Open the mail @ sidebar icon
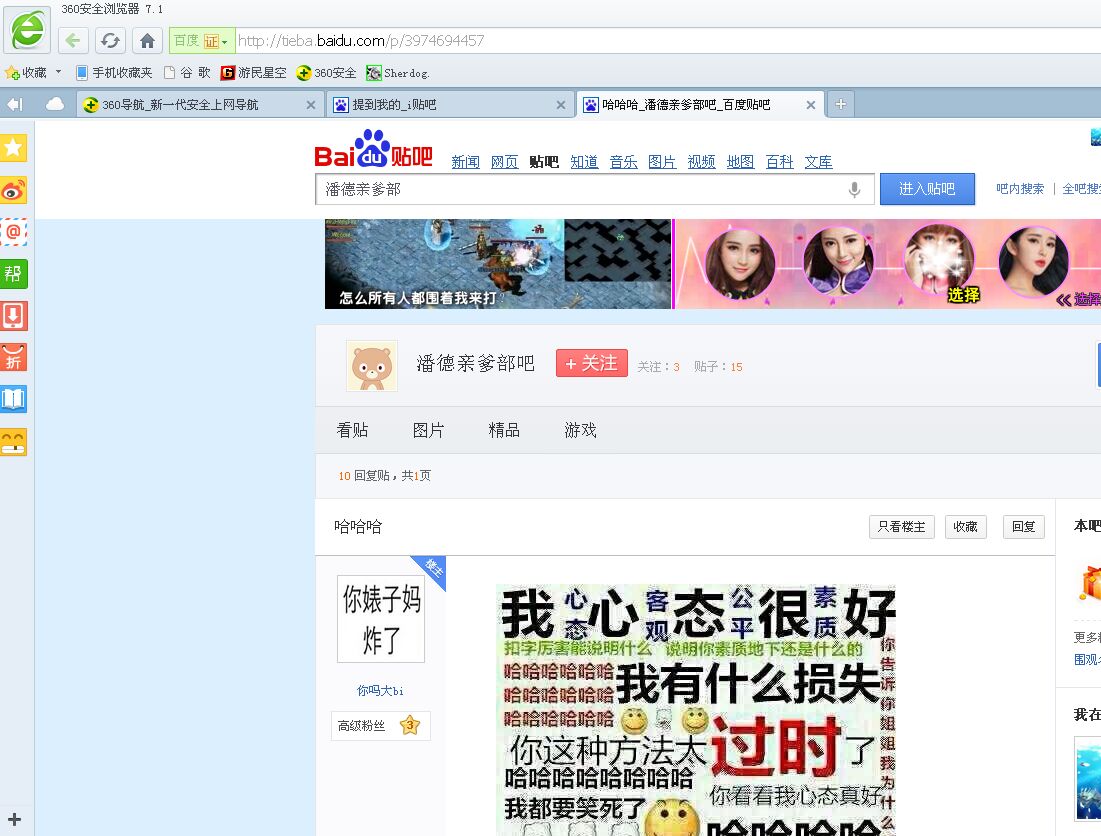The height and width of the screenshot is (836, 1101). pos(13,232)
